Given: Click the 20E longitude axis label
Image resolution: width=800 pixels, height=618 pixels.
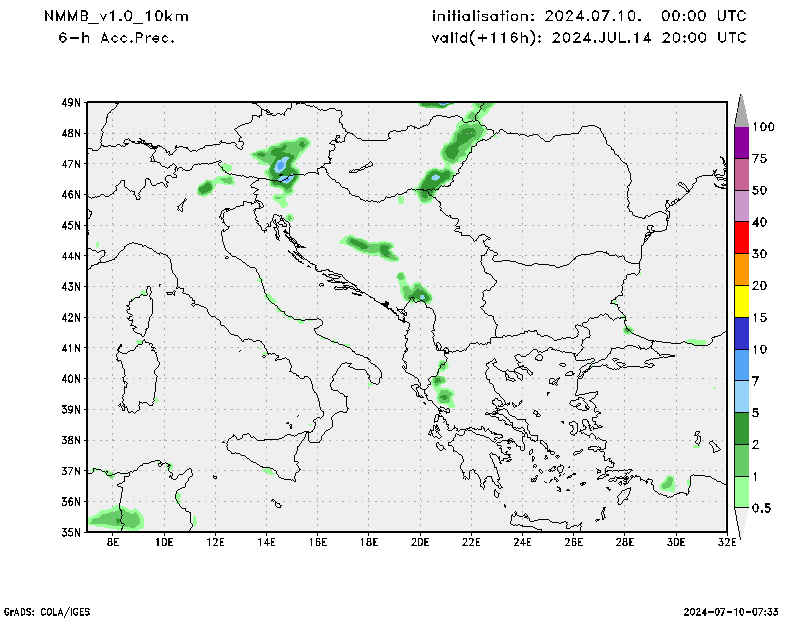Looking at the screenshot, I should tap(420, 543).
